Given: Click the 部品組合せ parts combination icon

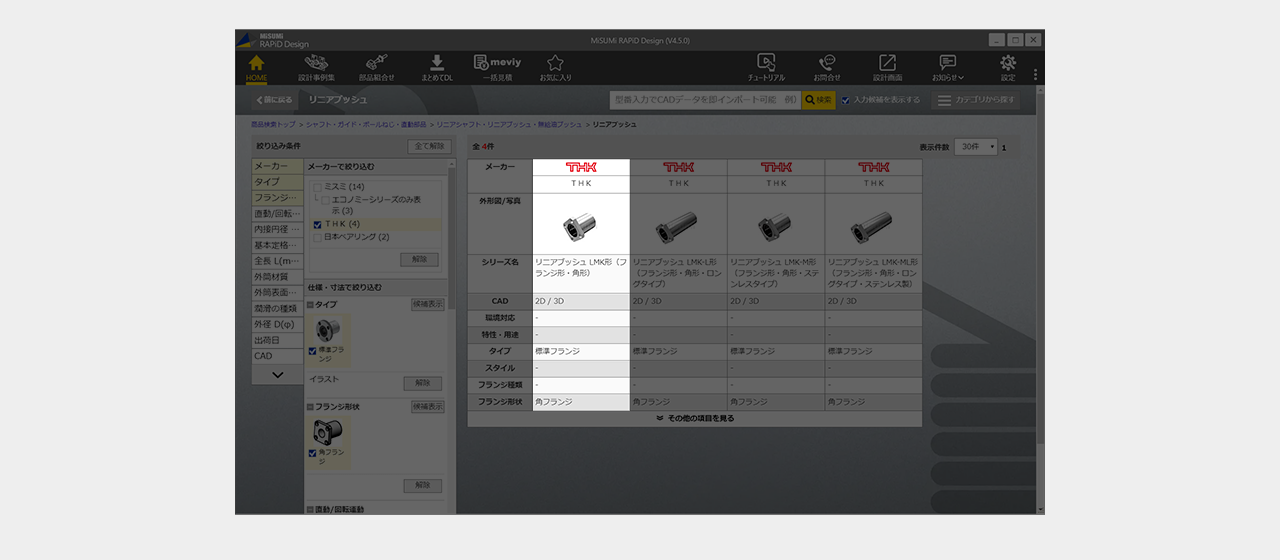Looking at the screenshot, I should click(x=376, y=67).
